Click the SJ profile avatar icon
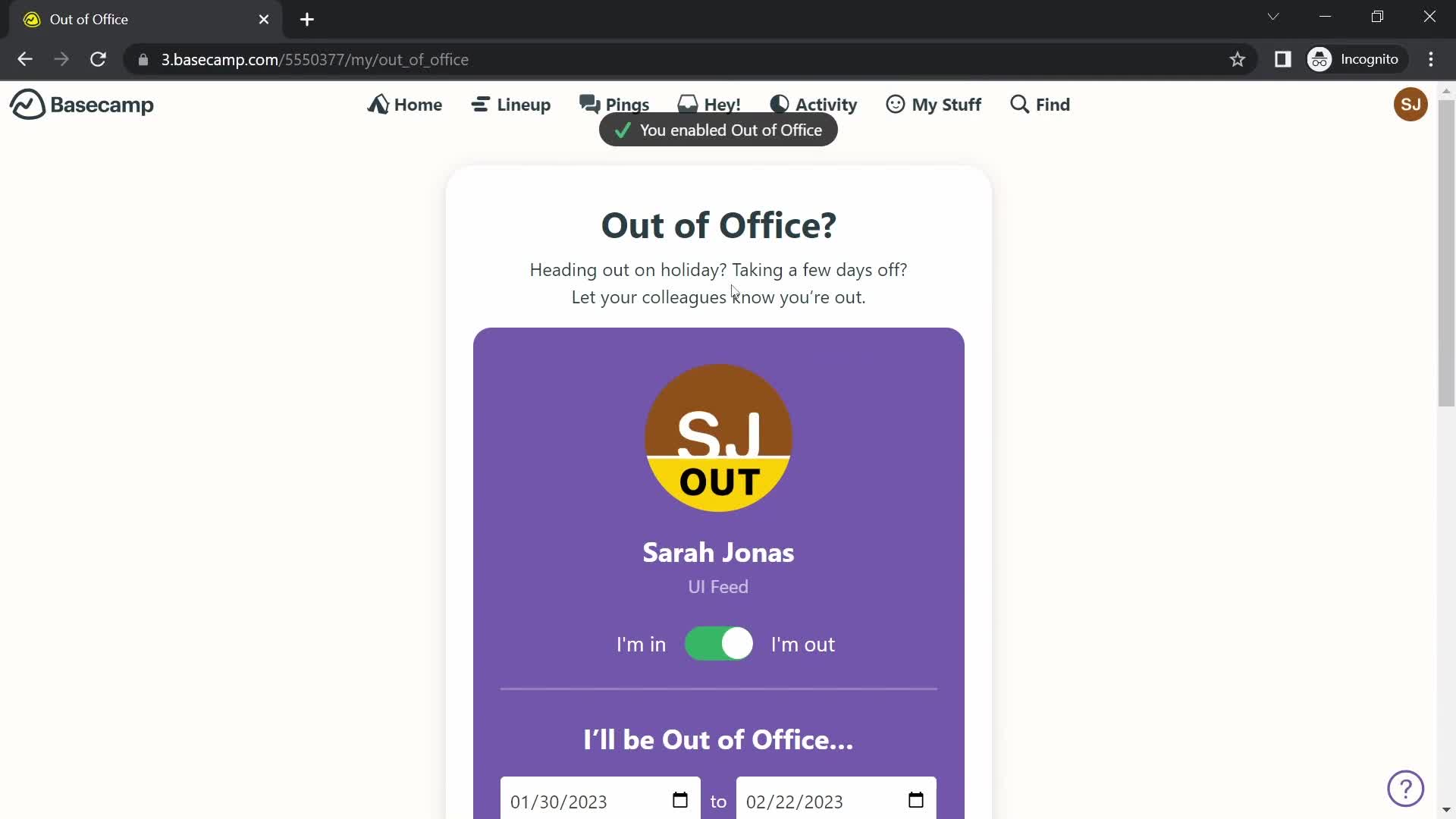The image size is (1456, 819). pyautogui.click(x=1410, y=104)
